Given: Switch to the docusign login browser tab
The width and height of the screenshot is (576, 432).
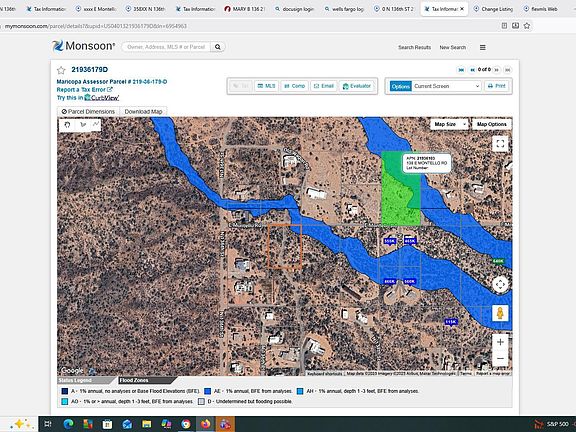Looking at the screenshot, I should pos(294,9).
